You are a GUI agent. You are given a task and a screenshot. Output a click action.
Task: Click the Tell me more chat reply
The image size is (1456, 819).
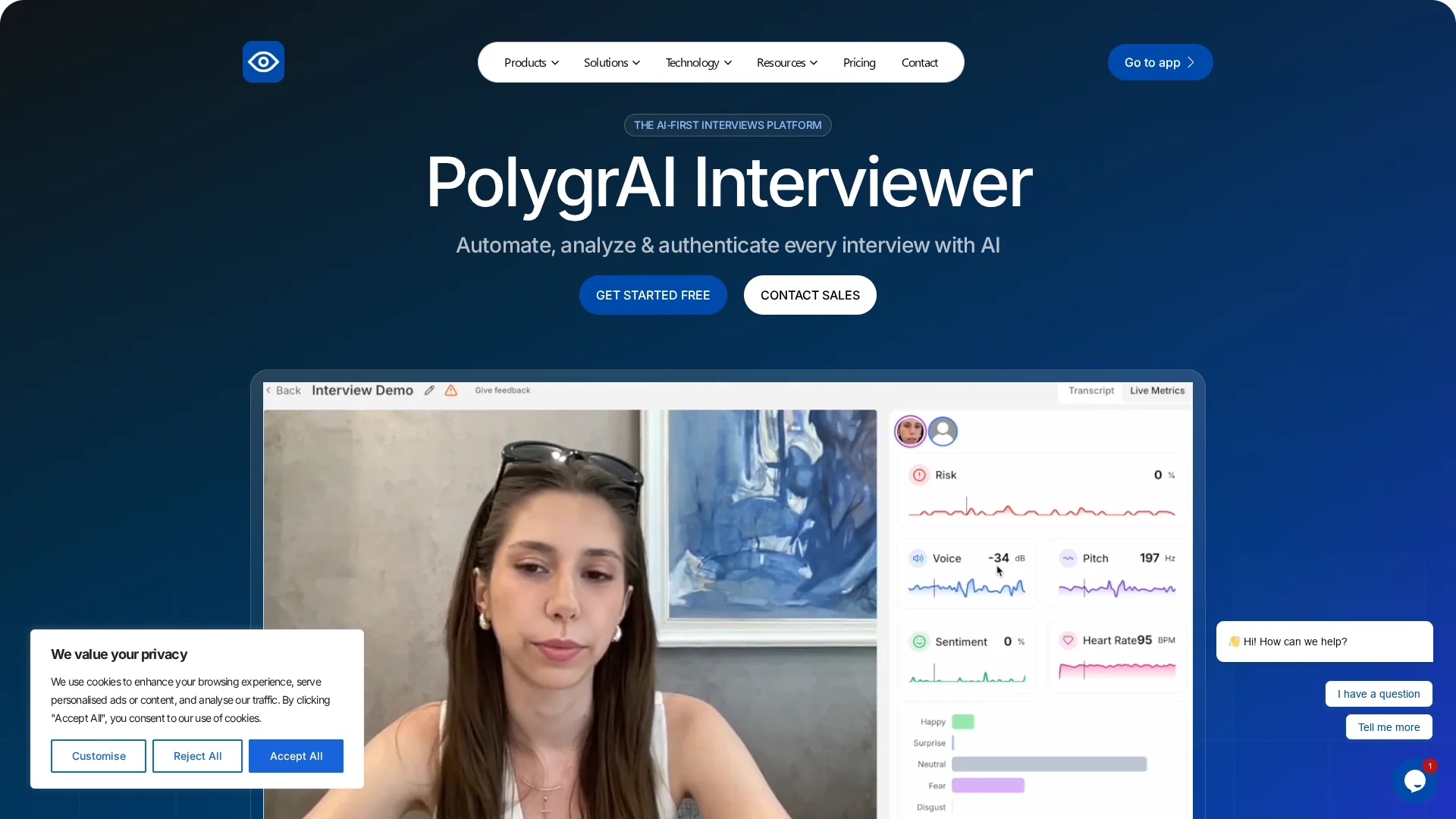pyautogui.click(x=1389, y=727)
